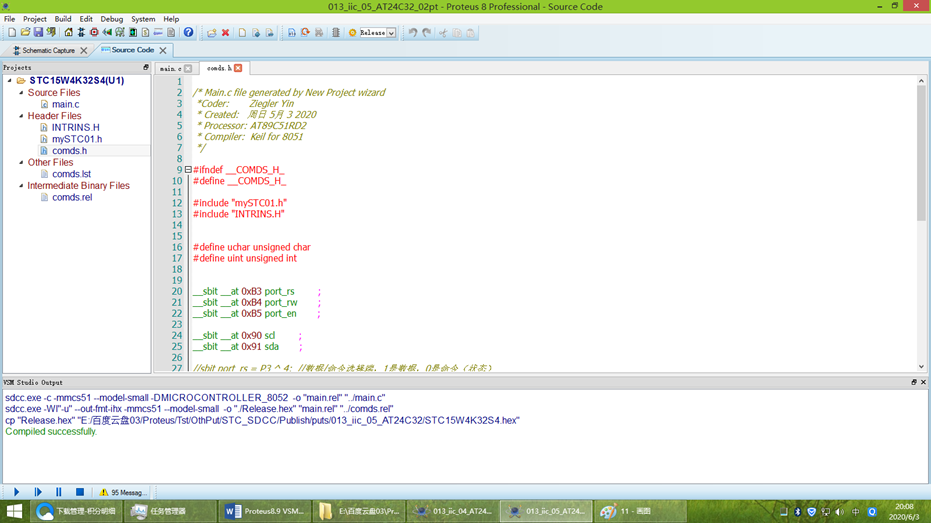The image size is (931, 524).
Task: Open the Project Notes icon
Action: [x=171, y=33]
